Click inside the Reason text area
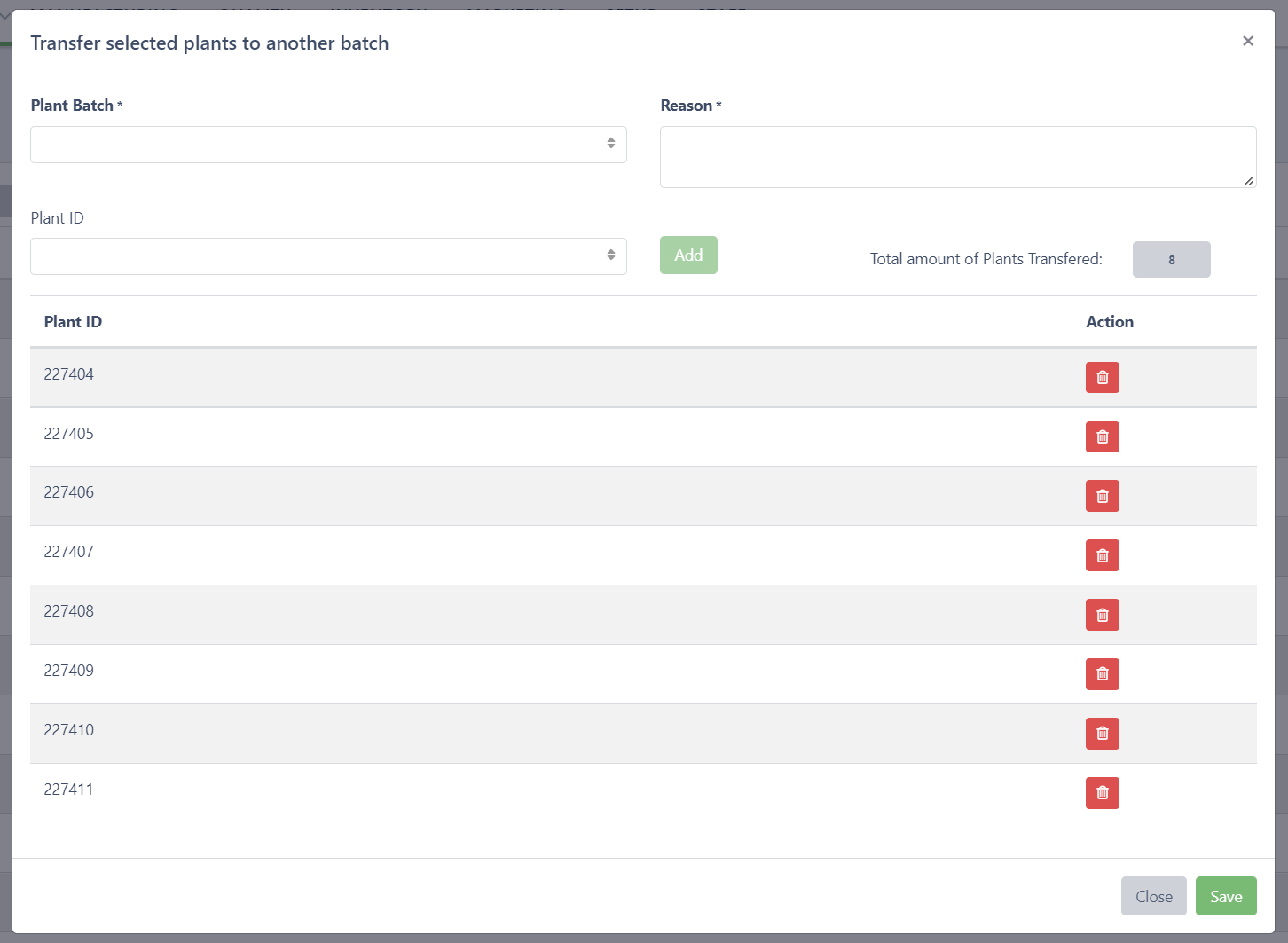This screenshot has width=1288, height=943. (957, 157)
